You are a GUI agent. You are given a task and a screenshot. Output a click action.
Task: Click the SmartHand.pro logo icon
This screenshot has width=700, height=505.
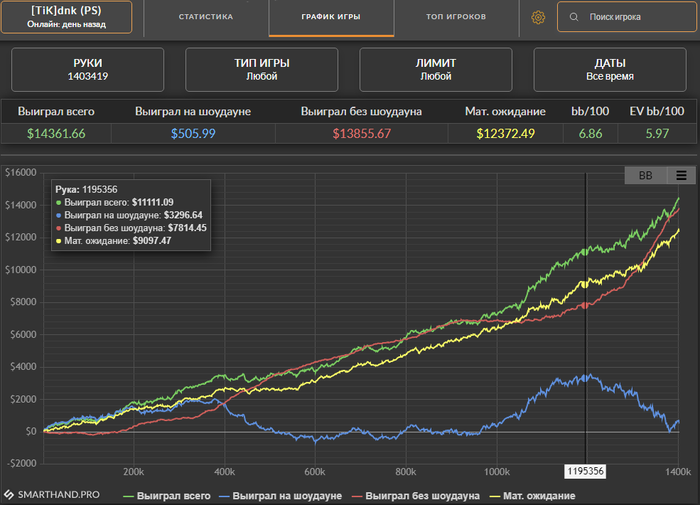pyautogui.click(x=8, y=494)
